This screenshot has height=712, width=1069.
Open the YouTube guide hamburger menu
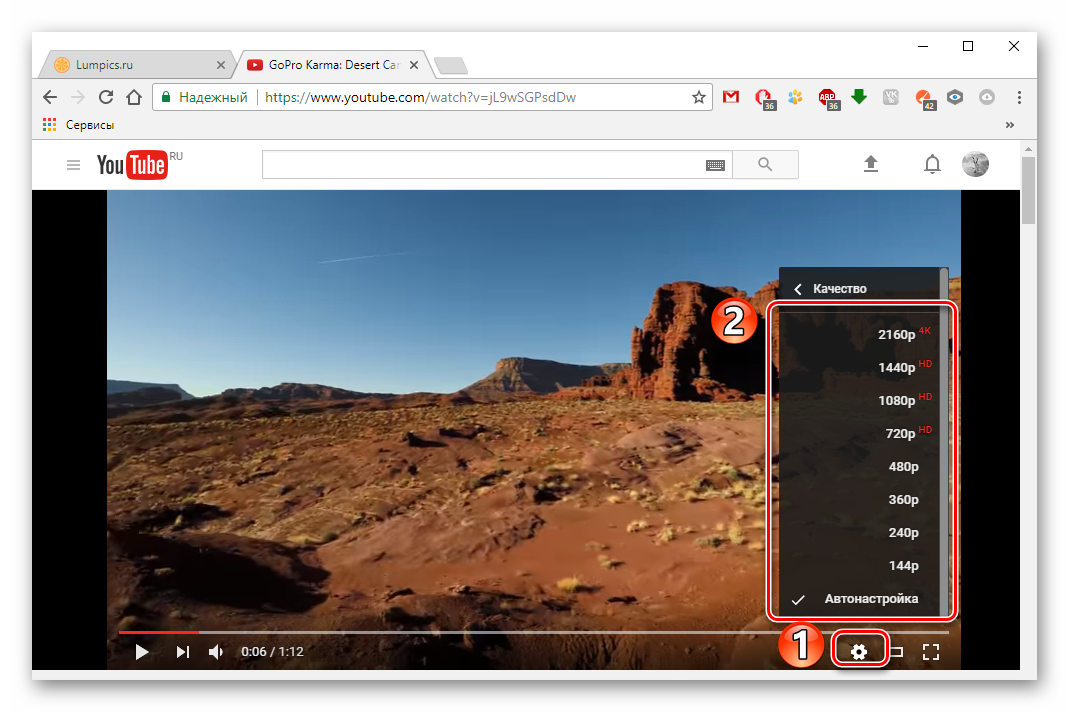pos(73,165)
